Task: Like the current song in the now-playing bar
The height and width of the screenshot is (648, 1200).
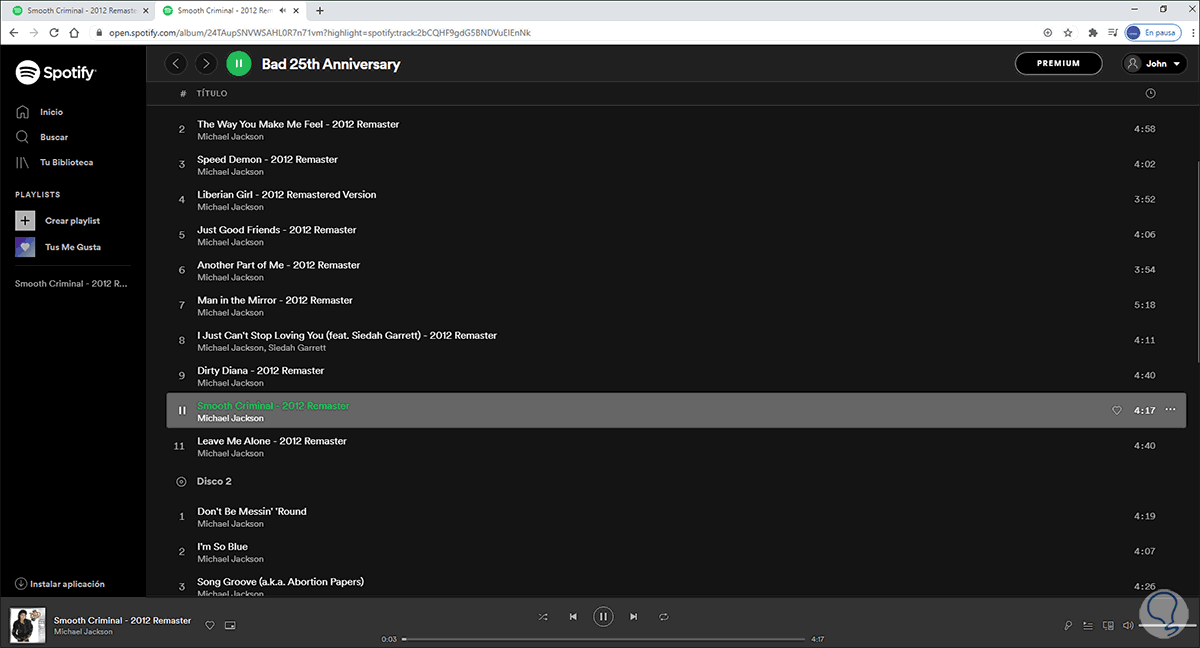Action: coord(210,625)
